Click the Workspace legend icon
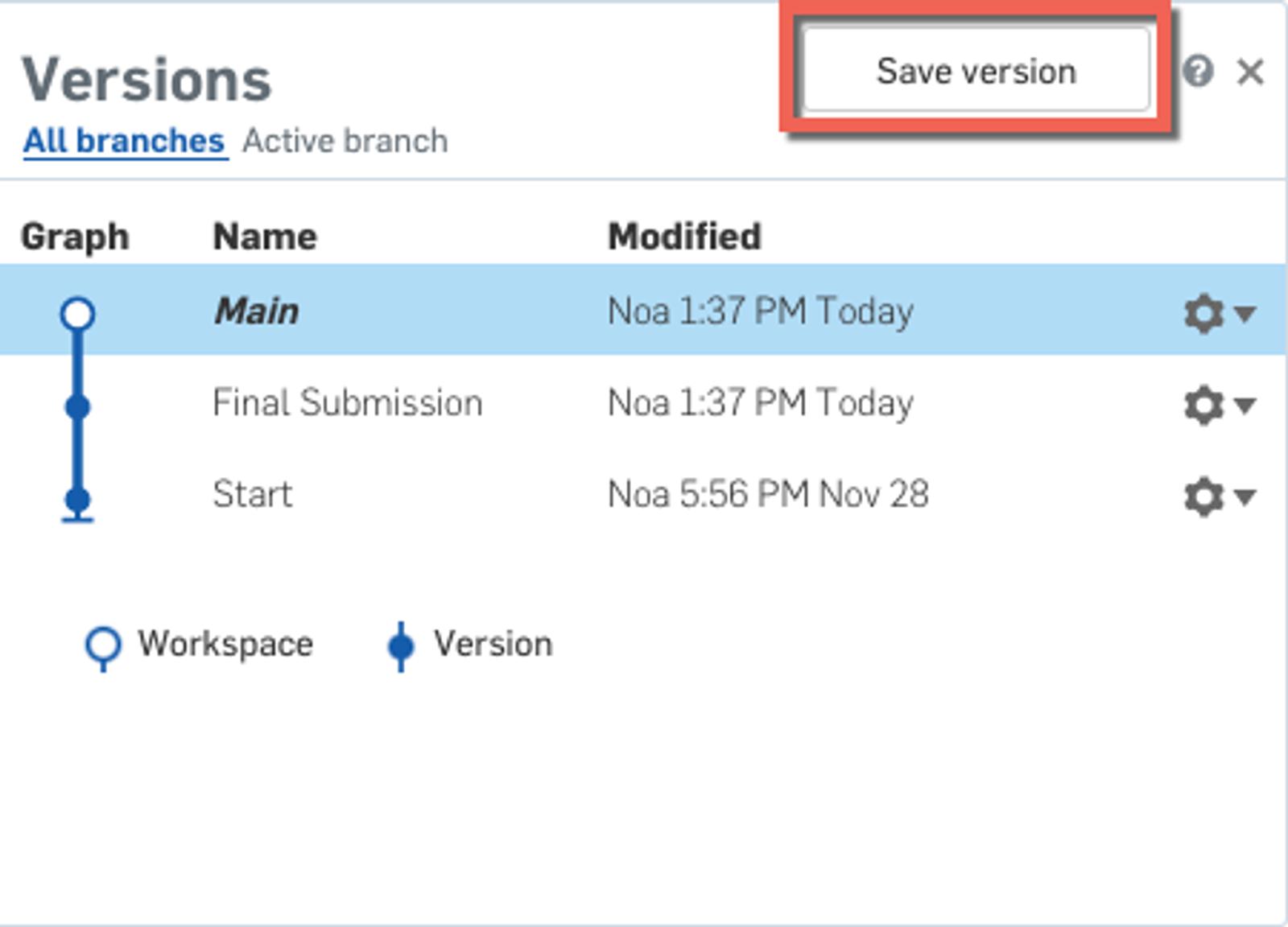Image resolution: width=1288 pixels, height=927 pixels. coord(103,645)
